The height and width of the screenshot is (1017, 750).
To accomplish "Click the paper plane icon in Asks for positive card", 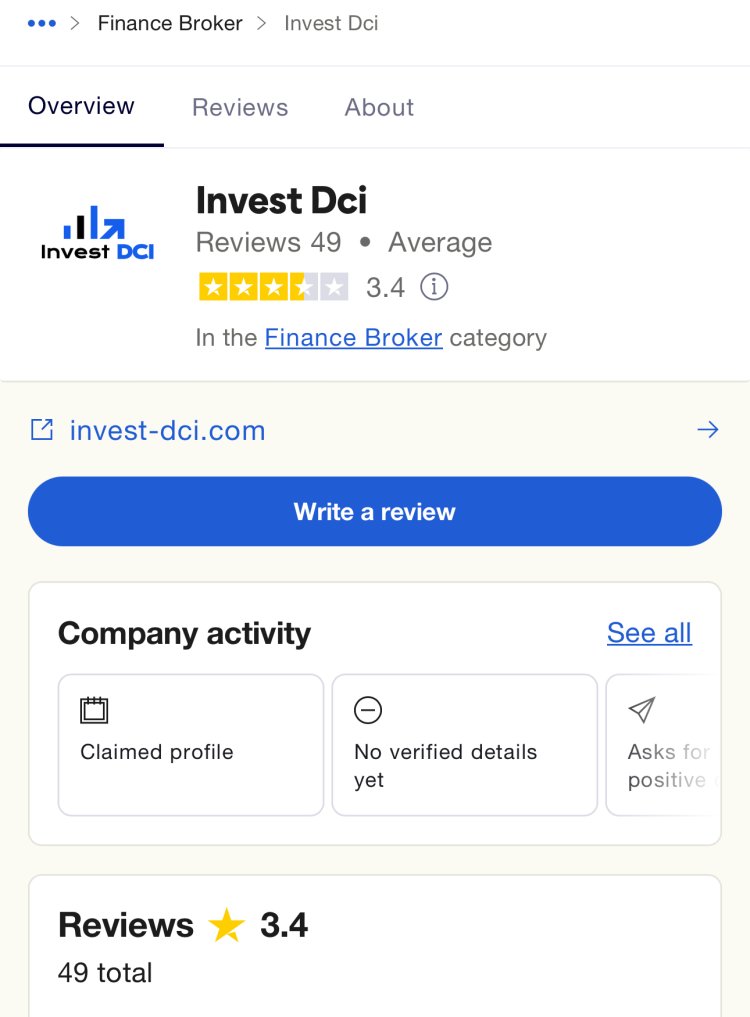I will 642,710.
